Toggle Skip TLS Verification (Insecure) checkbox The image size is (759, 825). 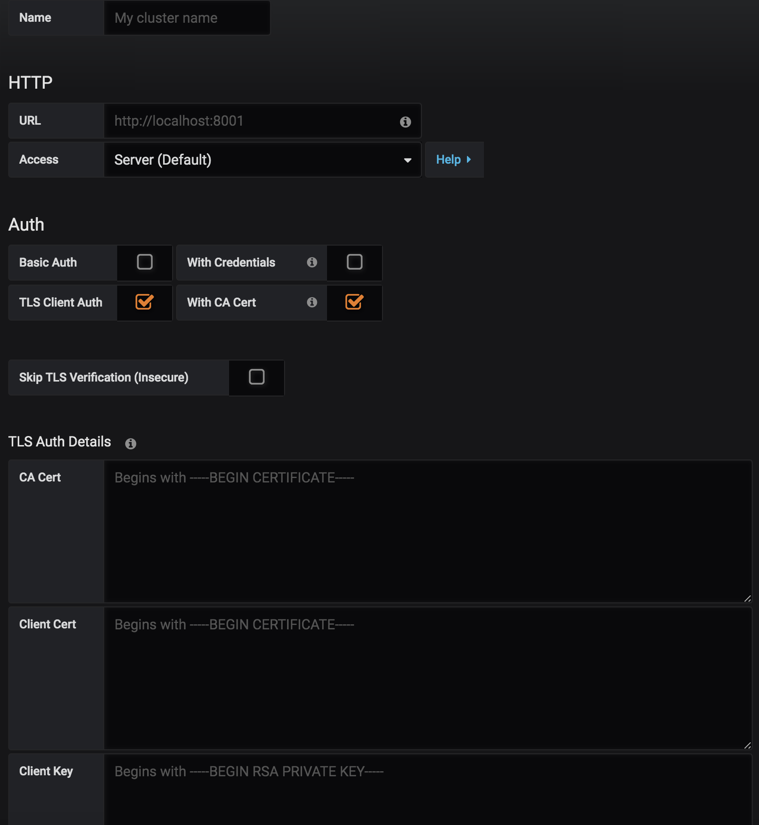[257, 377]
